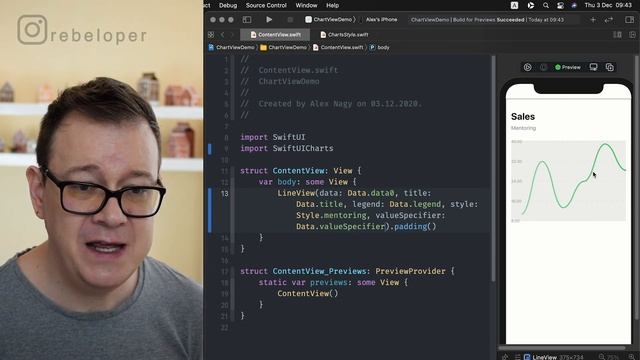The image size is (640, 360).
Task: Toggle the inspector panel icon
Action: coord(629,20)
